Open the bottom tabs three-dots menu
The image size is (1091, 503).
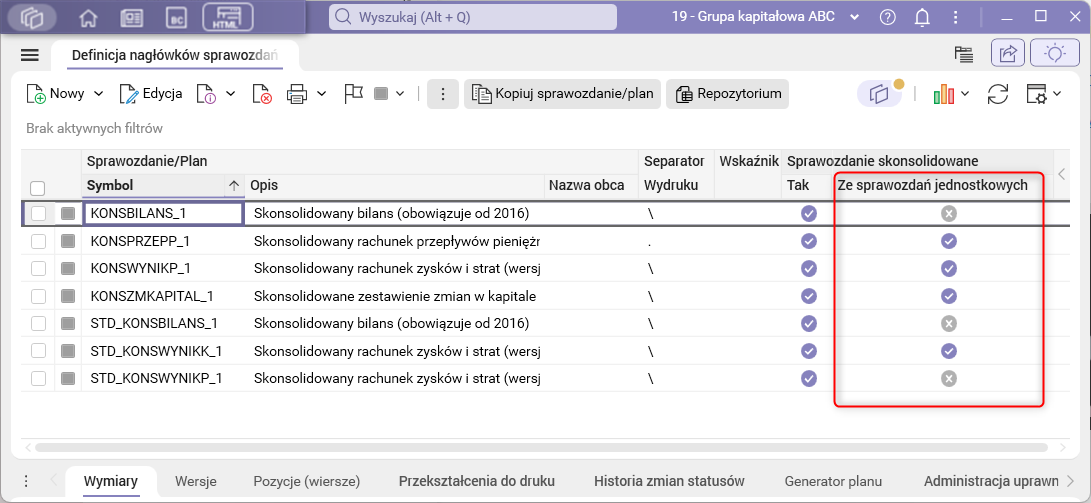[x=26, y=481]
